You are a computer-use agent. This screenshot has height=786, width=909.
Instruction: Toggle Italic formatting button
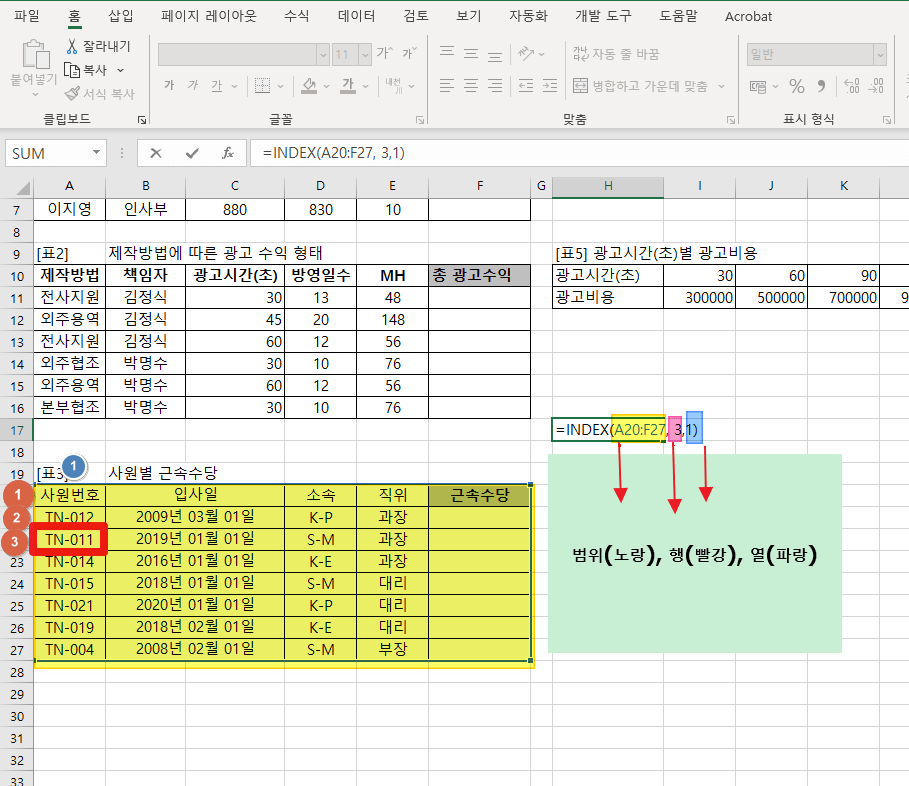[x=193, y=86]
